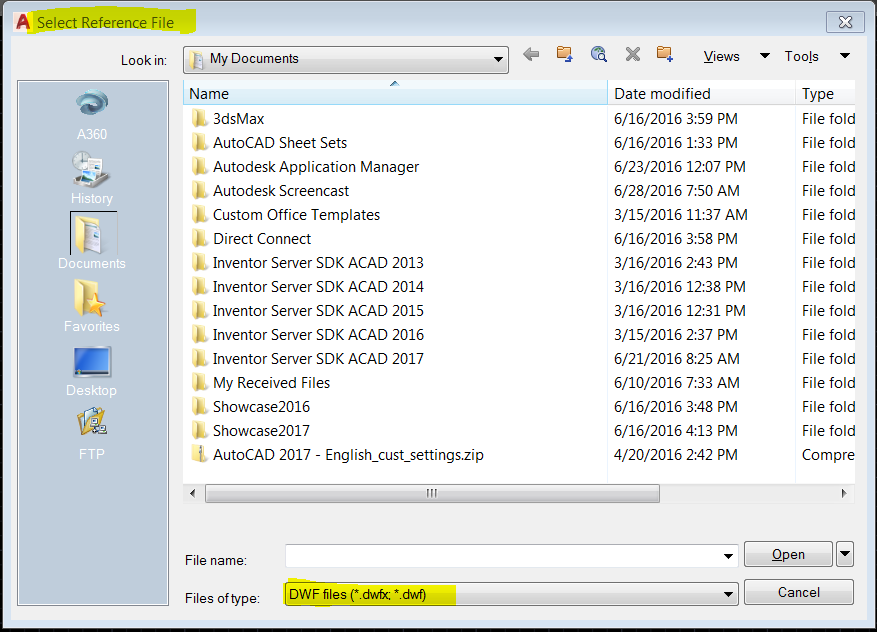877x632 pixels.
Task: Click the Cancel button
Action: click(799, 592)
